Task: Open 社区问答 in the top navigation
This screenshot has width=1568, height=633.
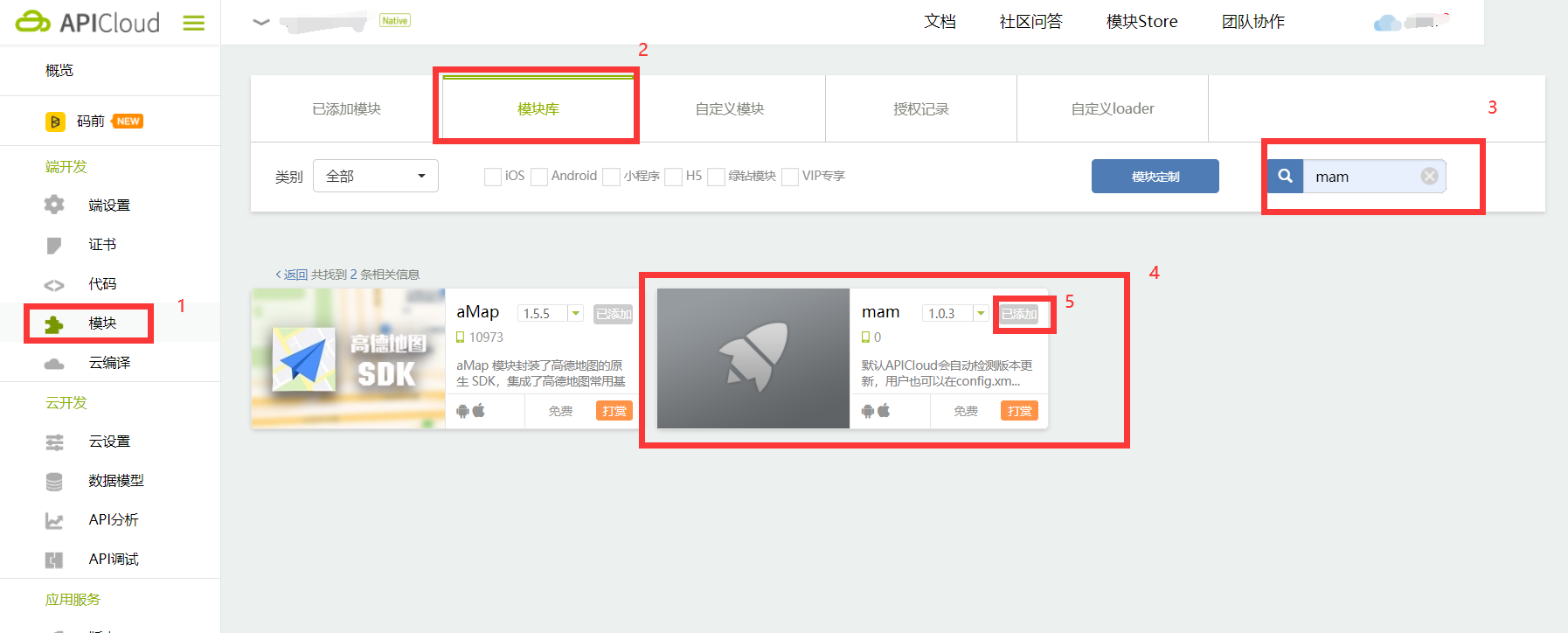Action: click(1031, 22)
